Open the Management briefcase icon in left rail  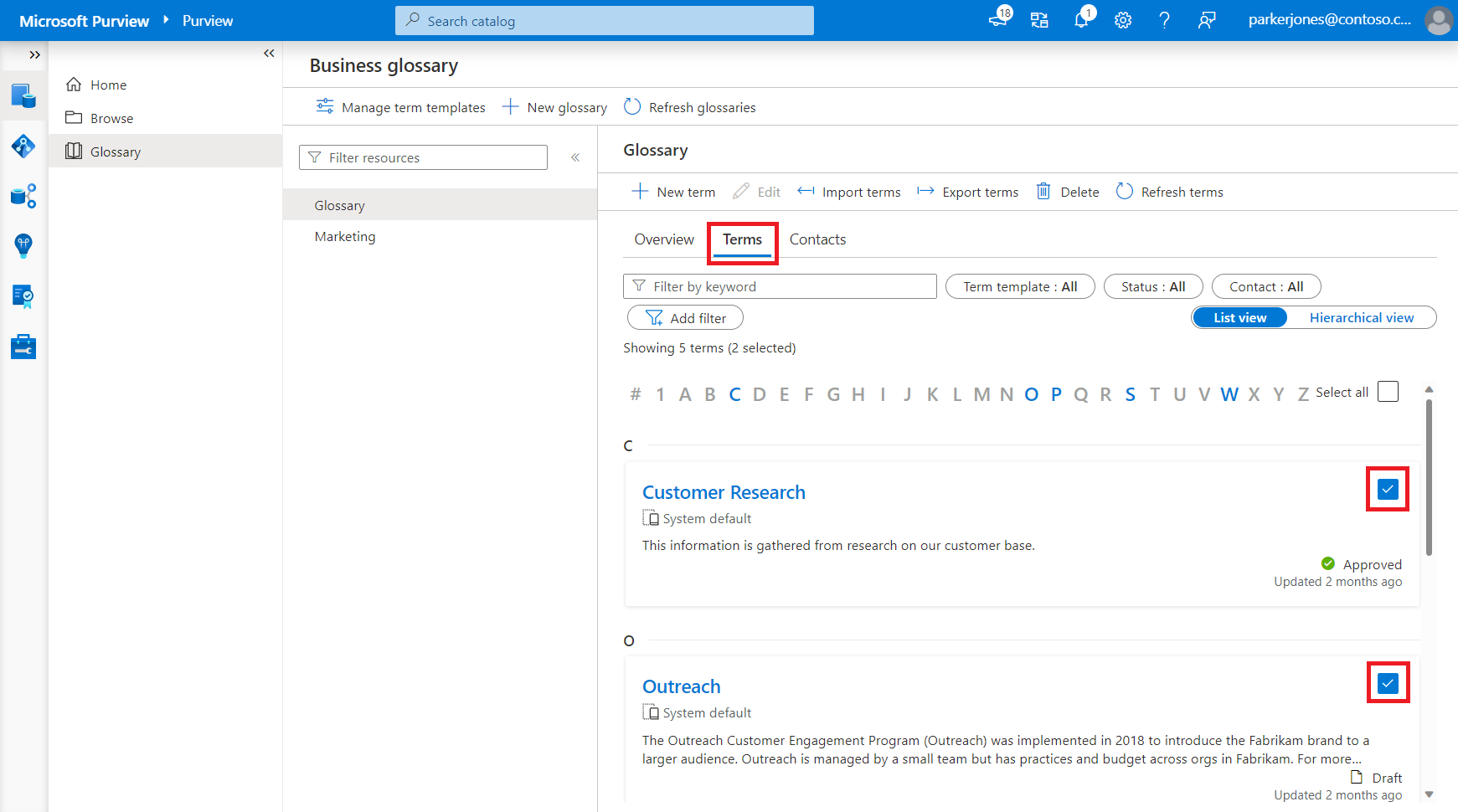pyautogui.click(x=23, y=347)
